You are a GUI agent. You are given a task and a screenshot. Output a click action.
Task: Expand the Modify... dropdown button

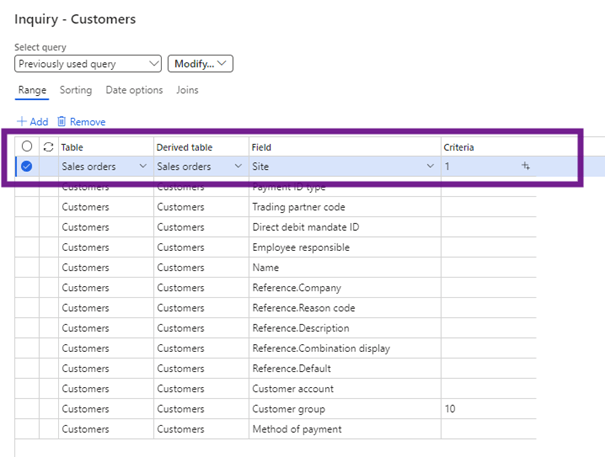point(200,64)
